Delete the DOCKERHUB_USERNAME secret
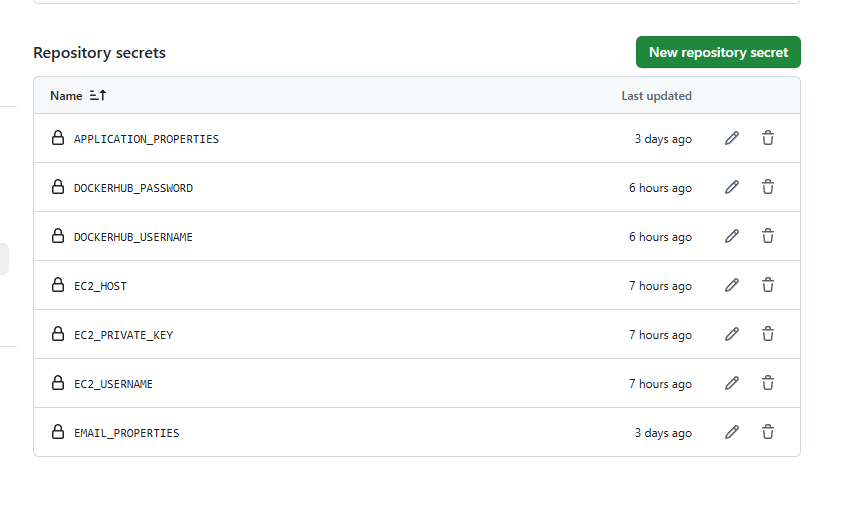Viewport: 866px width, 517px height. (768, 236)
